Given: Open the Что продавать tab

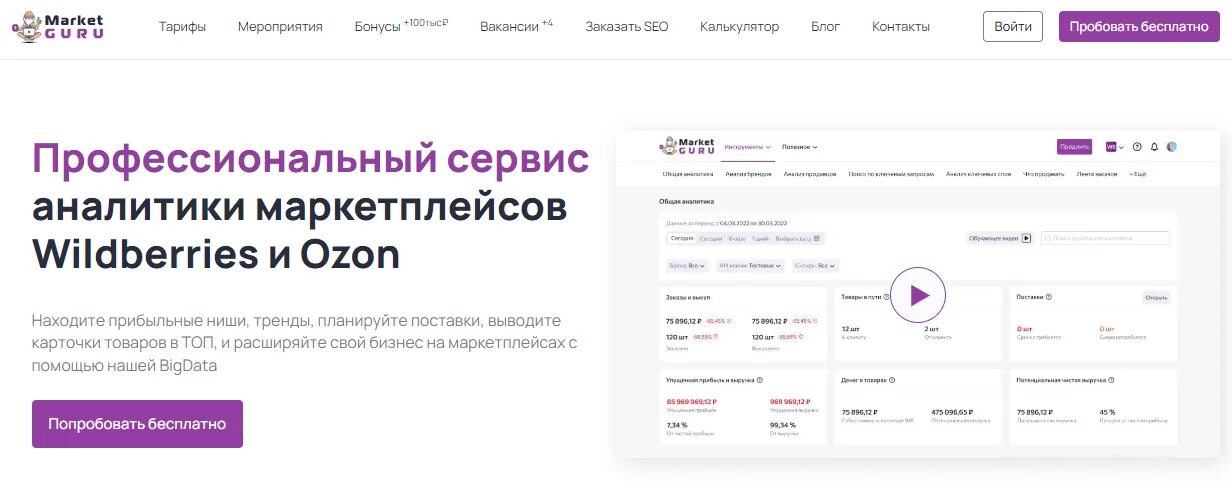Looking at the screenshot, I should click(x=1044, y=174).
